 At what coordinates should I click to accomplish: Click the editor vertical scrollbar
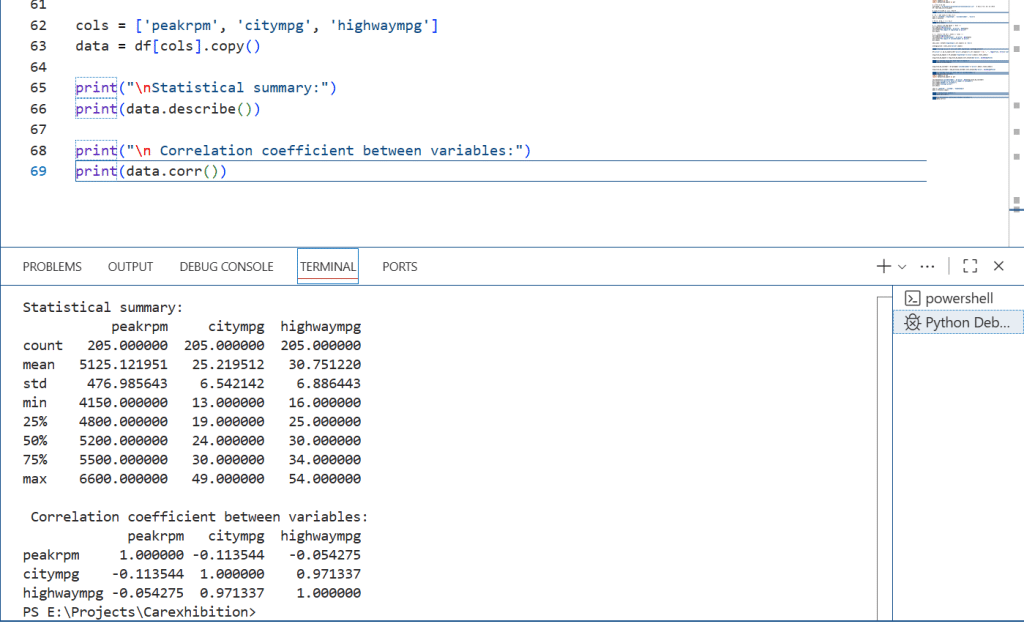[x=1017, y=120]
